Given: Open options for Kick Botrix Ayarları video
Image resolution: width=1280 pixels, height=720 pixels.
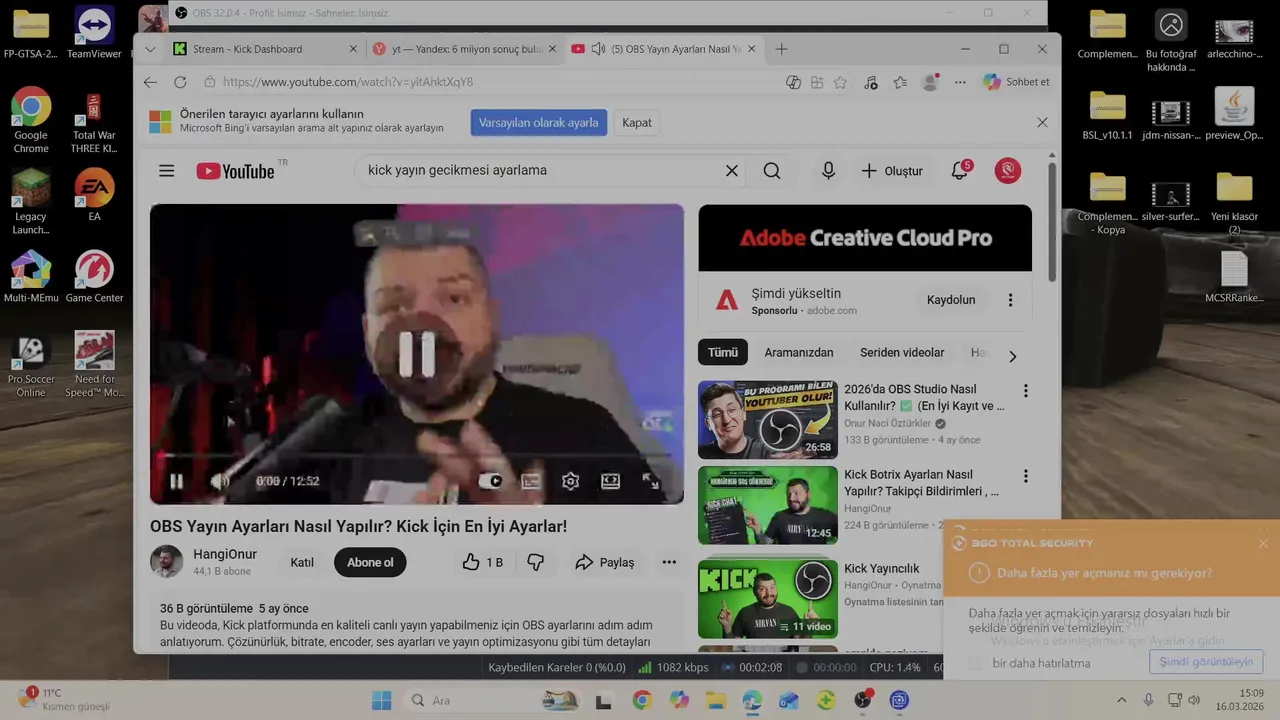Looking at the screenshot, I should (x=1025, y=477).
